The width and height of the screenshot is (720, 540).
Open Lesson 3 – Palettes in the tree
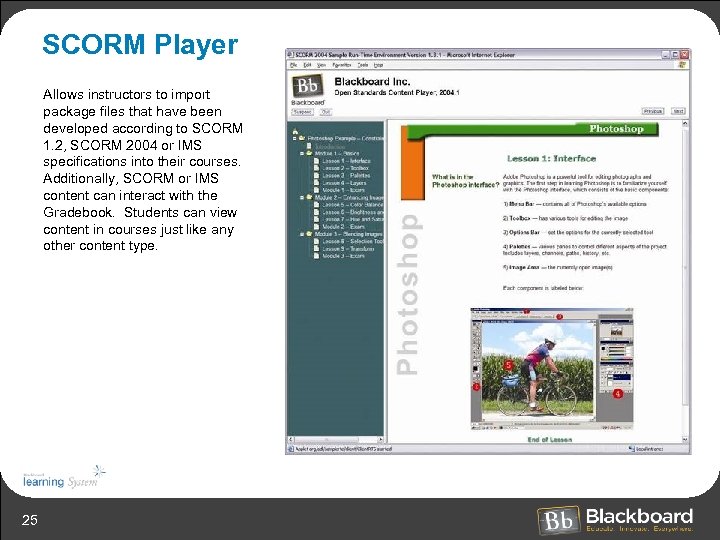346,175
